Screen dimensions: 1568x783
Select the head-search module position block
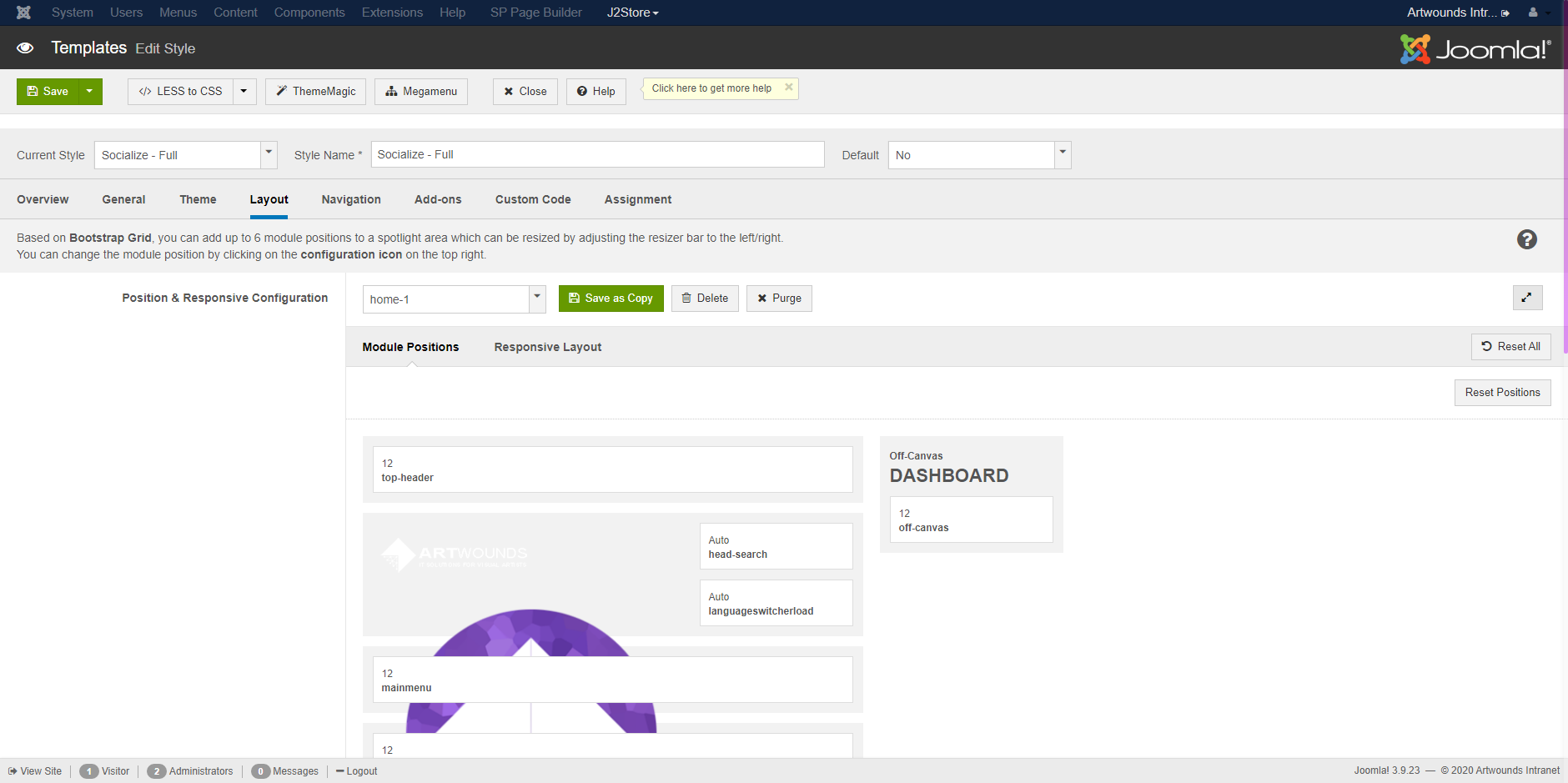tap(776, 547)
